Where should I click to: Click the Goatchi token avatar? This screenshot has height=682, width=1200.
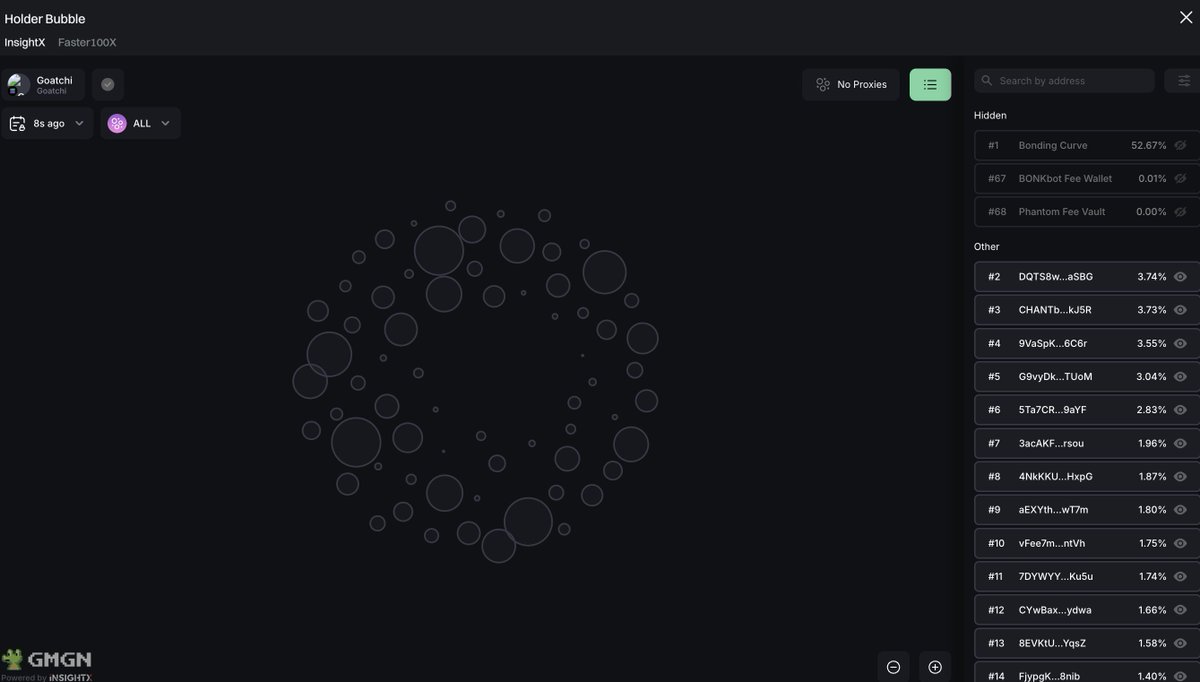click(x=18, y=84)
